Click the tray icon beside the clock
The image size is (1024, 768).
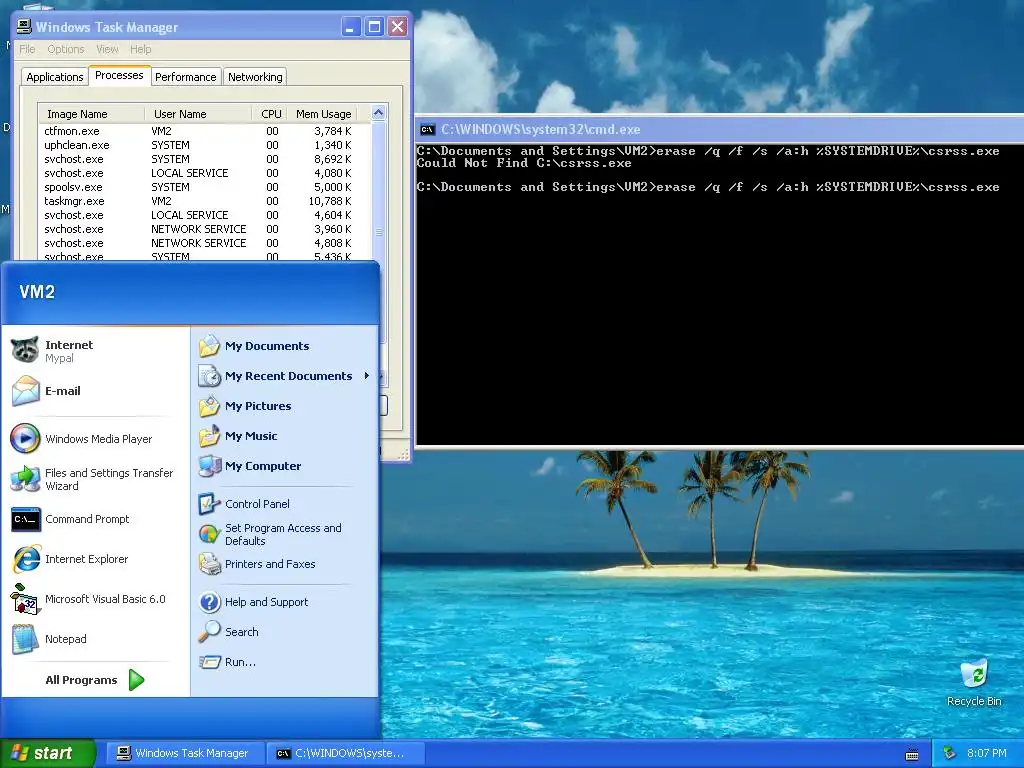pyautogui.click(x=950, y=754)
